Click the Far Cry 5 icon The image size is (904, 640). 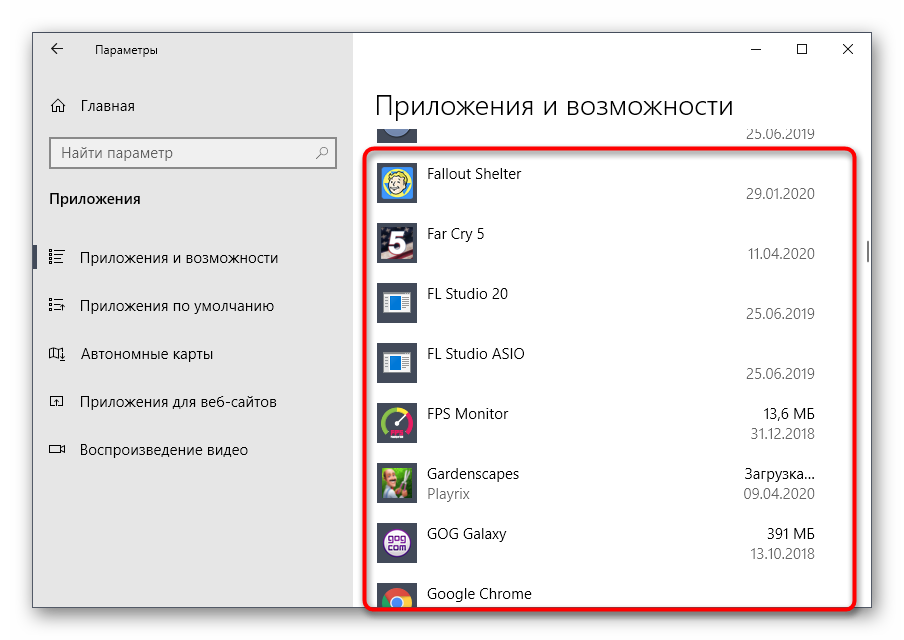pos(396,244)
